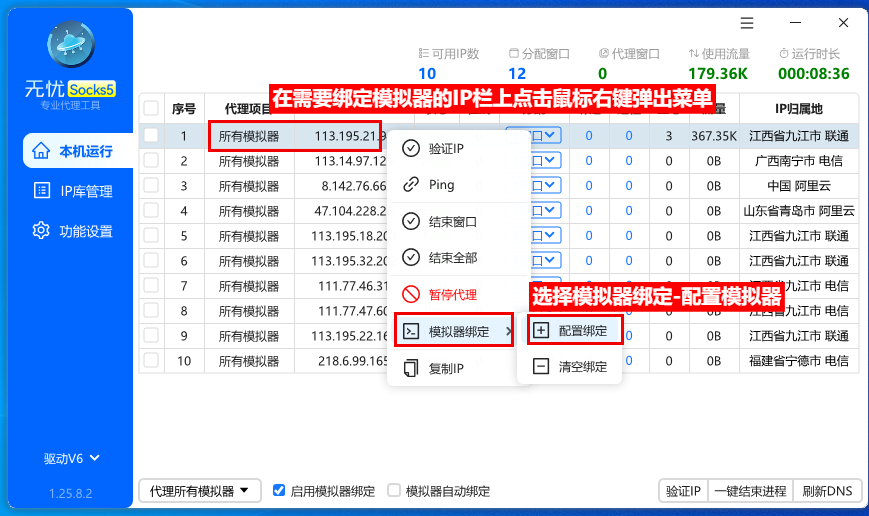The image size is (869, 516).
Task: Uncheck the 启用模拟器绑定 checkbox
Action: pos(279,491)
